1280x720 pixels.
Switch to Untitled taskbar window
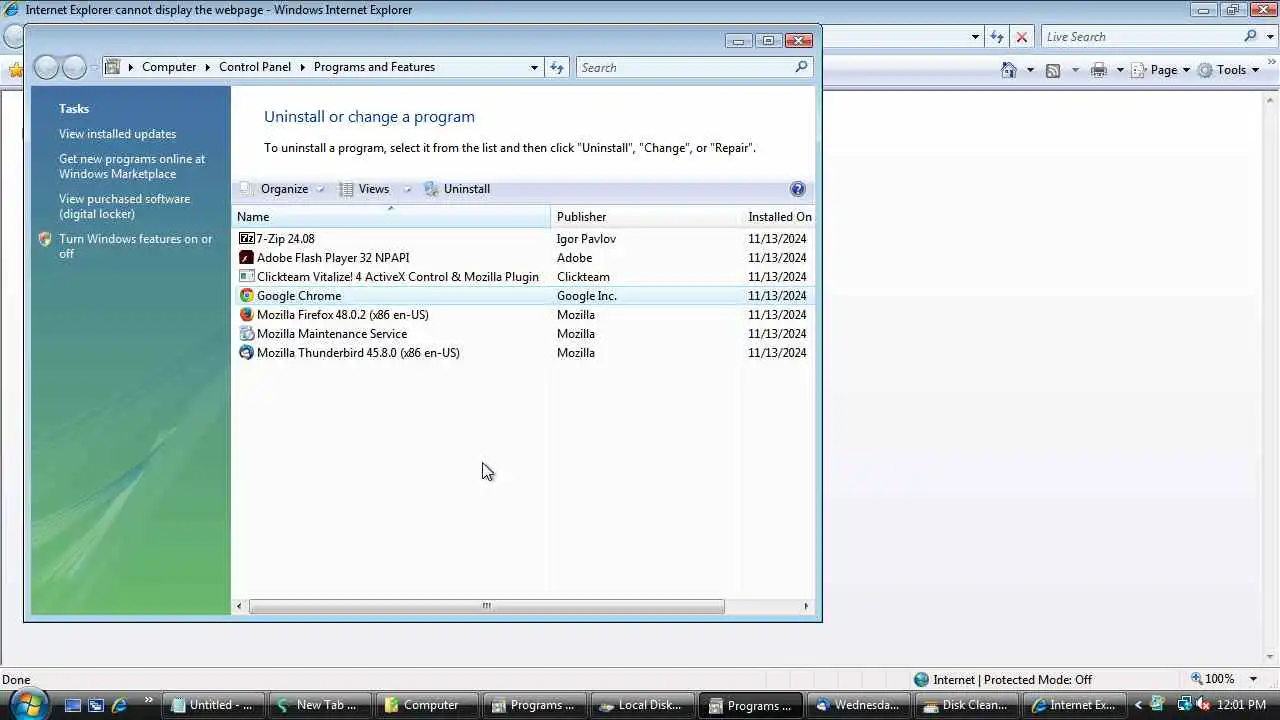(x=215, y=705)
